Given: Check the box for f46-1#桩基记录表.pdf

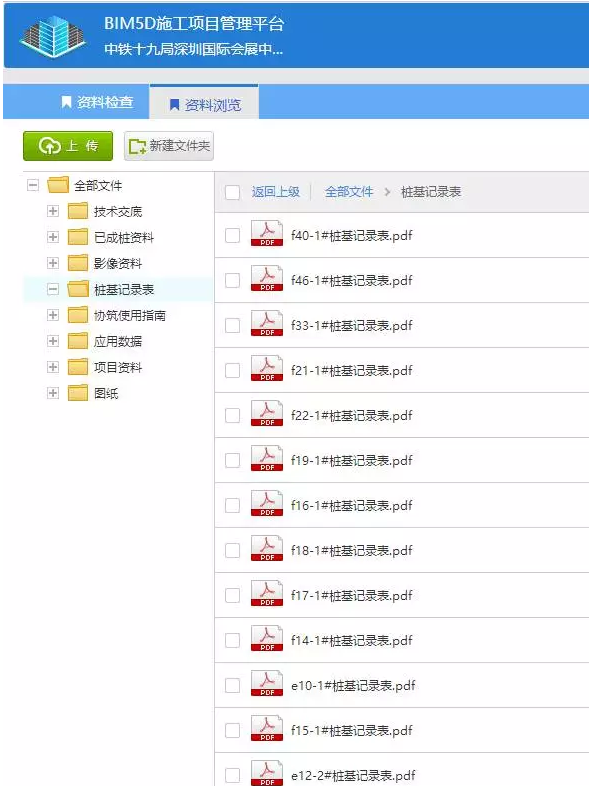Looking at the screenshot, I should pyautogui.click(x=232, y=281).
